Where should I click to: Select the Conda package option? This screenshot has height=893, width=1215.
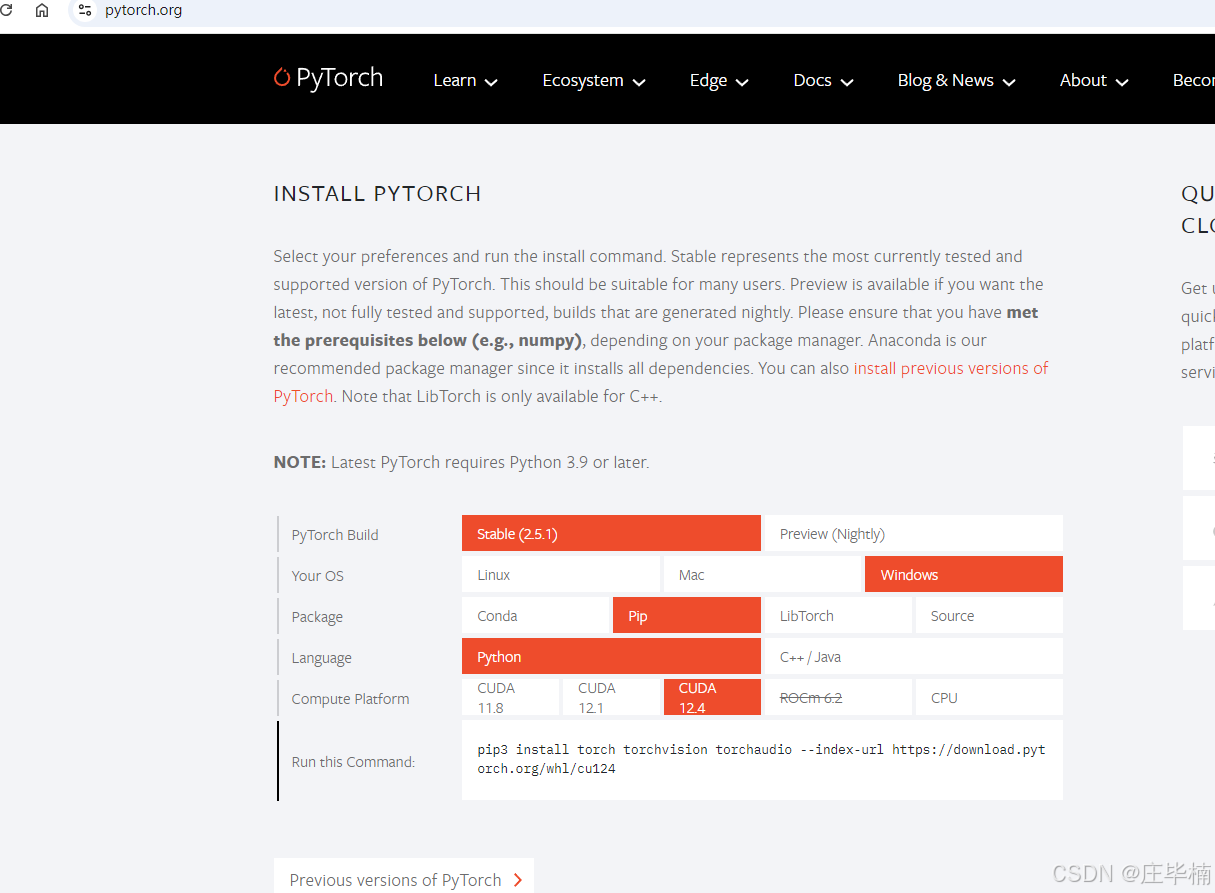click(x=535, y=616)
